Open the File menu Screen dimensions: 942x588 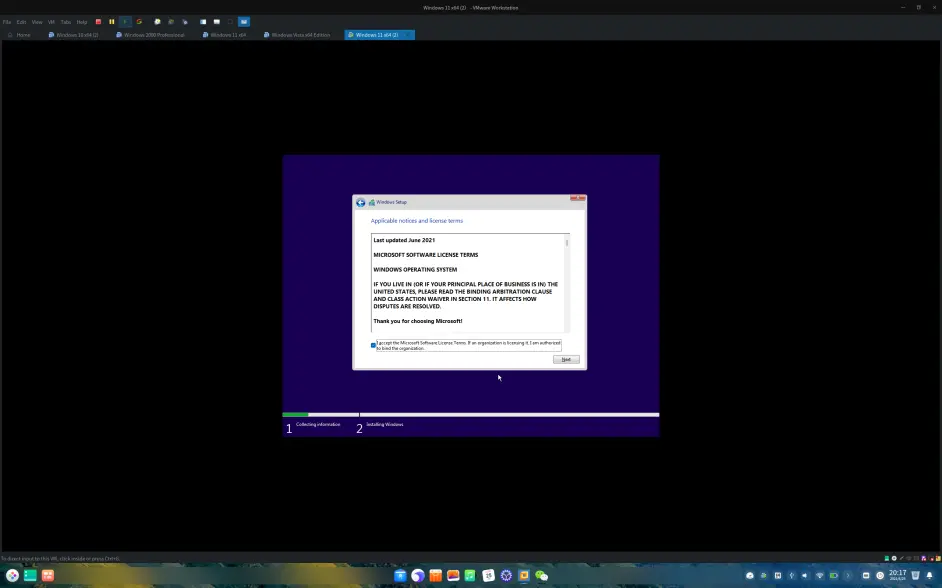7,22
